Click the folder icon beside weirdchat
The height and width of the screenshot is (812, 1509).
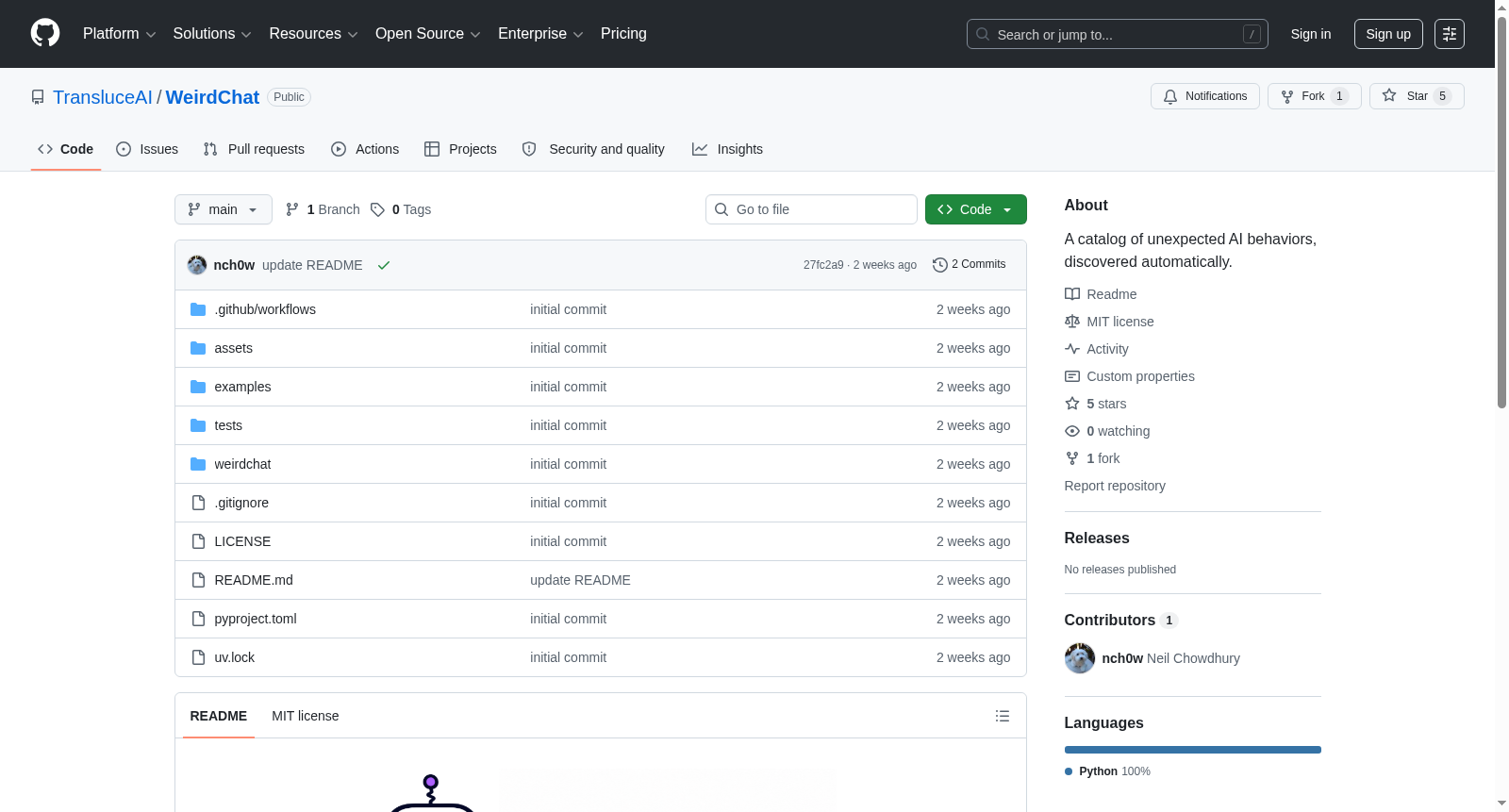(x=198, y=464)
